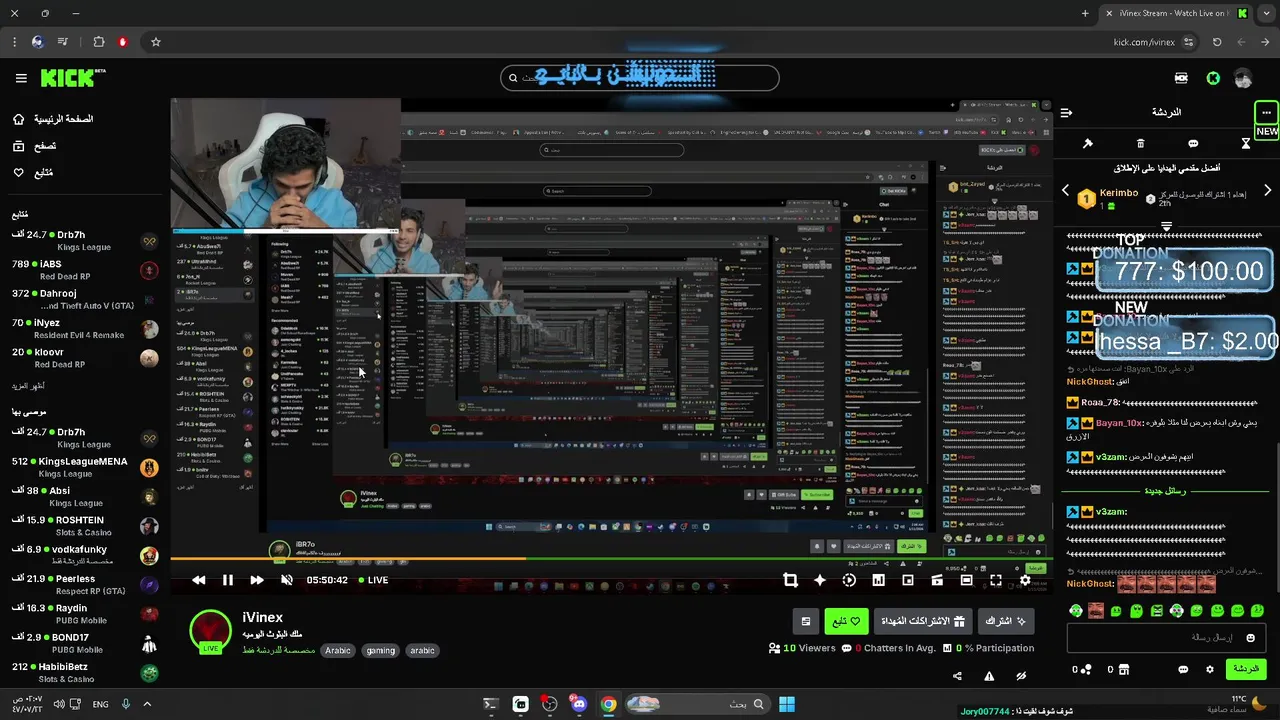The width and height of the screenshot is (1280, 720).
Task: Toggle the crossed-eye hide icon
Action: (1021, 676)
